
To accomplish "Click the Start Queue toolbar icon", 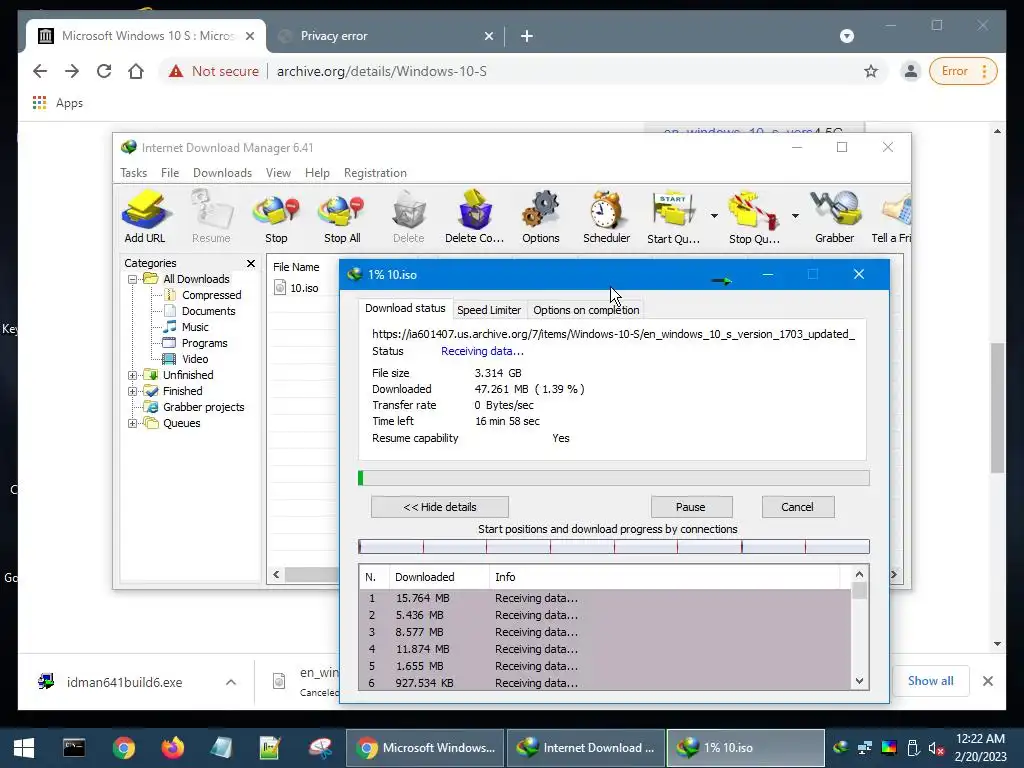I will 673,217.
